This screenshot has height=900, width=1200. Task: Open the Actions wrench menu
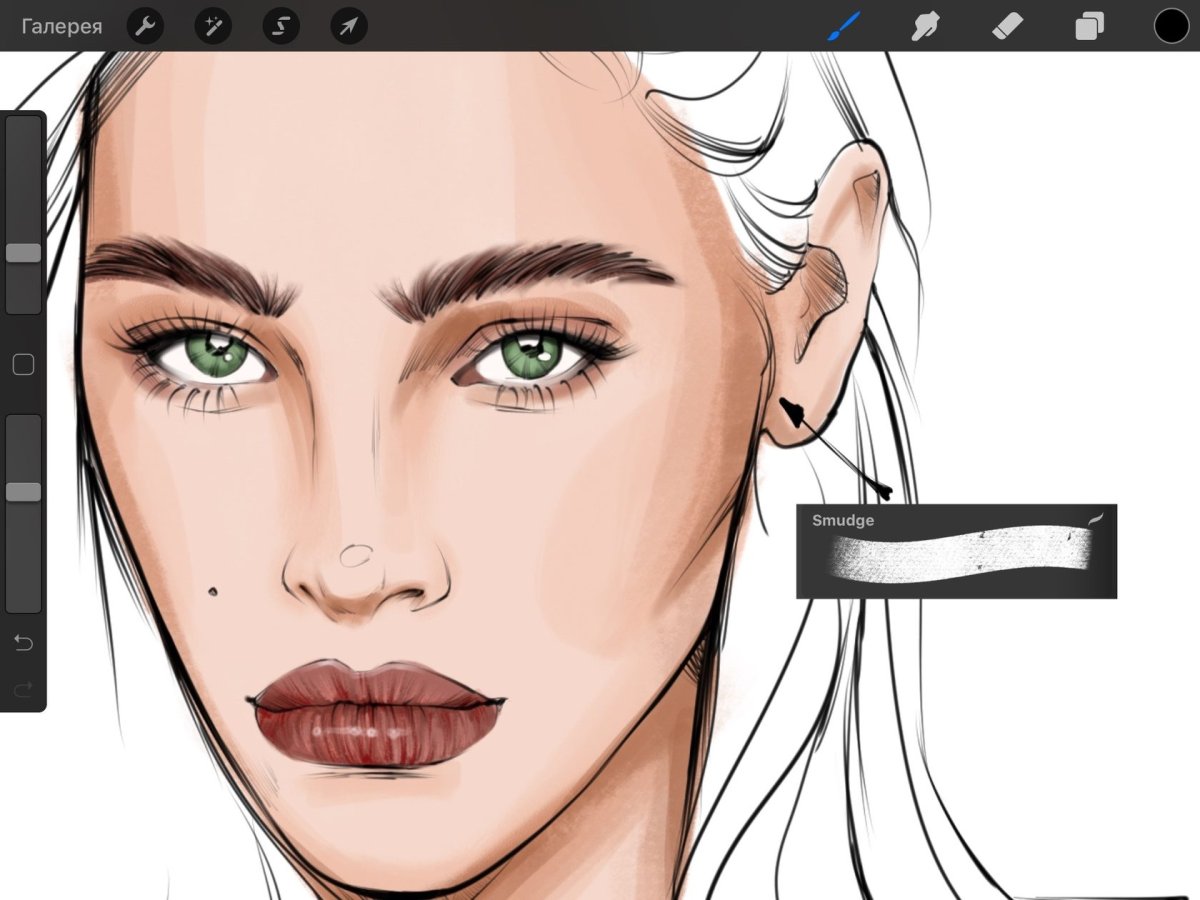[145, 27]
